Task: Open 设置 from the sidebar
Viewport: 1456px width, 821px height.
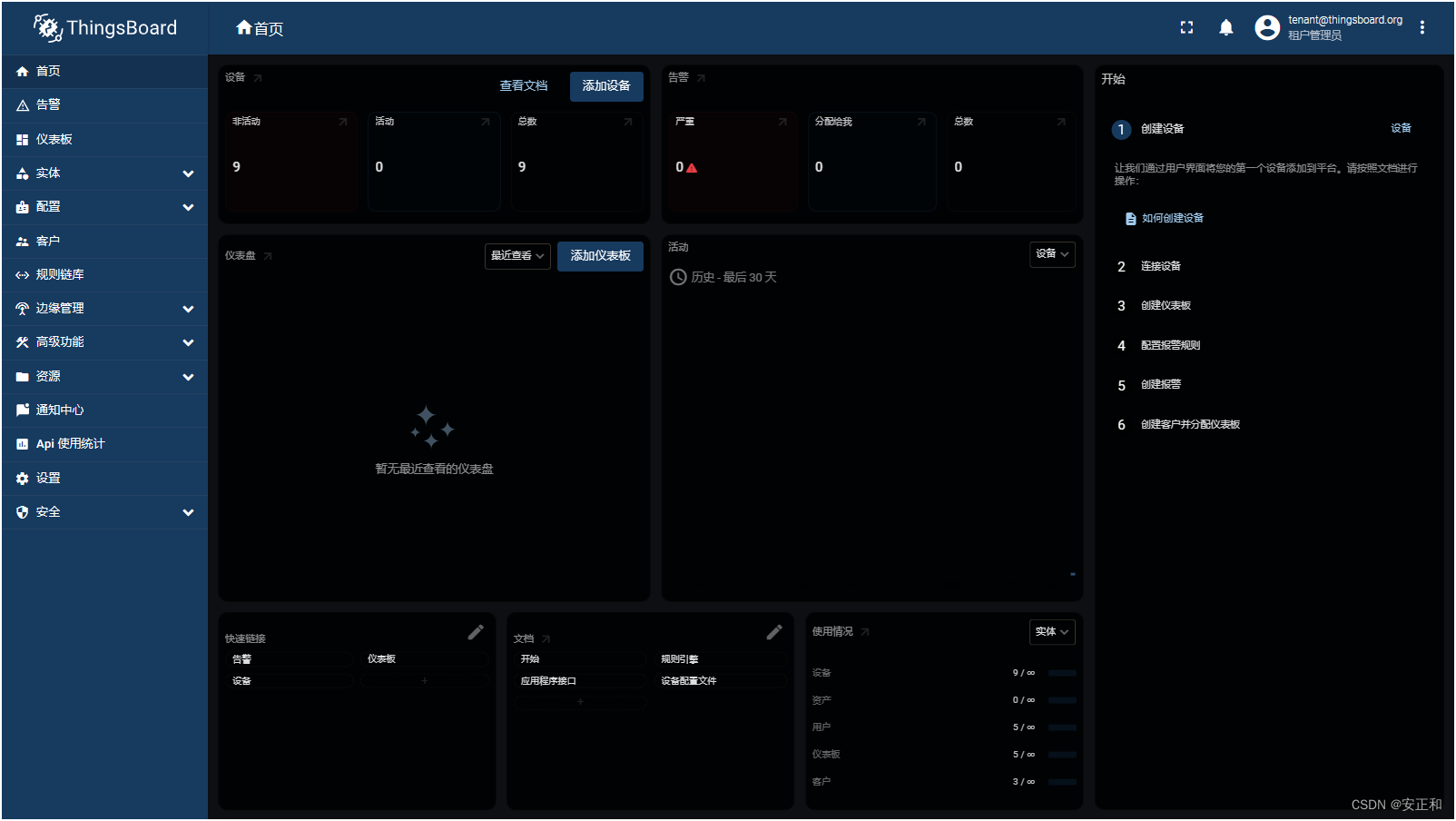Action: [47, 478]
